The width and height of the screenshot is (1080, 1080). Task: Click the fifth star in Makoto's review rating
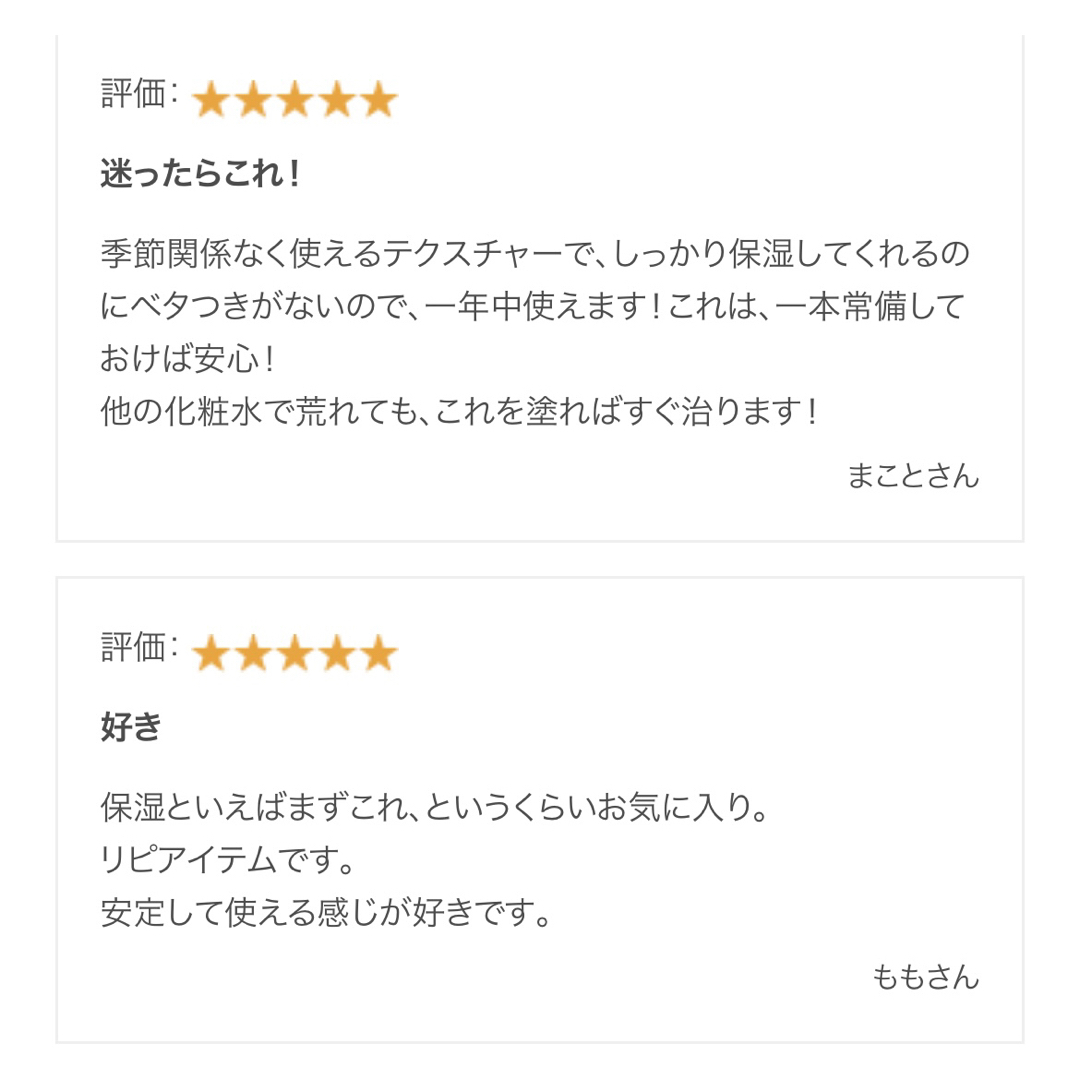tap(379, 99)
